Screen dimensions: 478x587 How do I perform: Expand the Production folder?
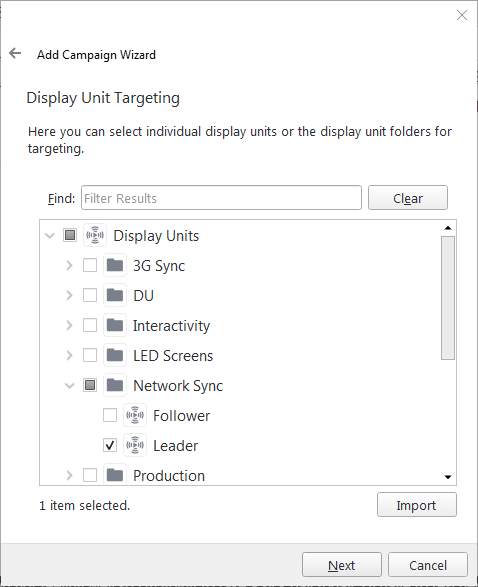click(x=69, y=475)
